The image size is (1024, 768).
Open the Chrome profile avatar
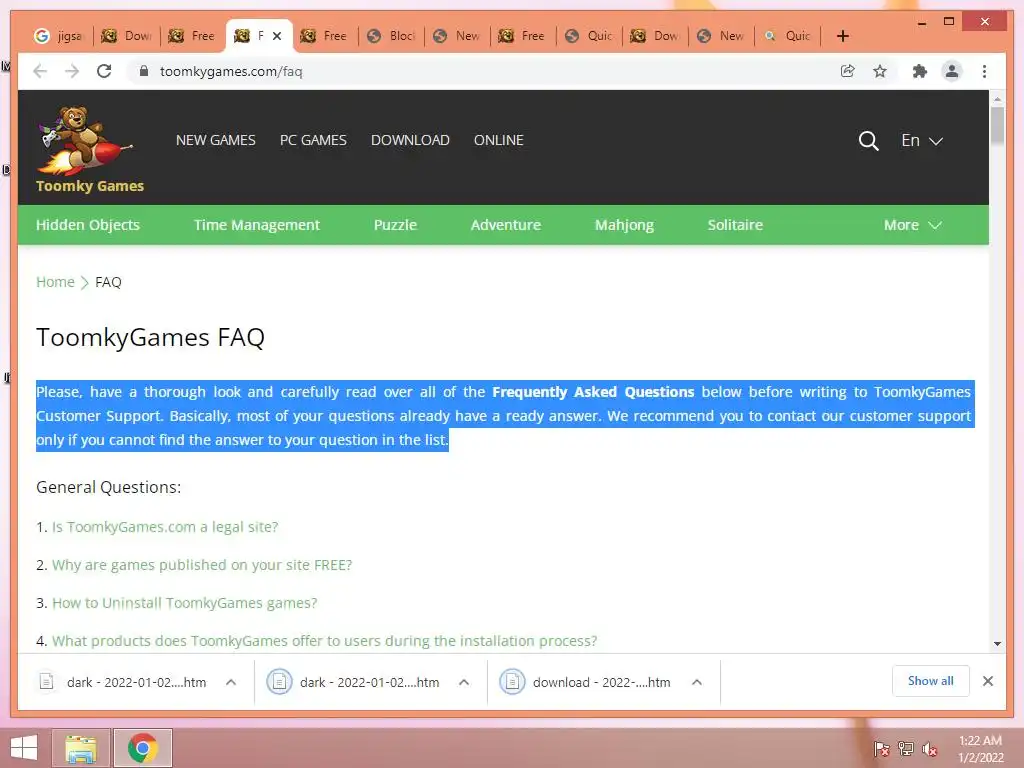pyautogui.click(x=952, y=71)
